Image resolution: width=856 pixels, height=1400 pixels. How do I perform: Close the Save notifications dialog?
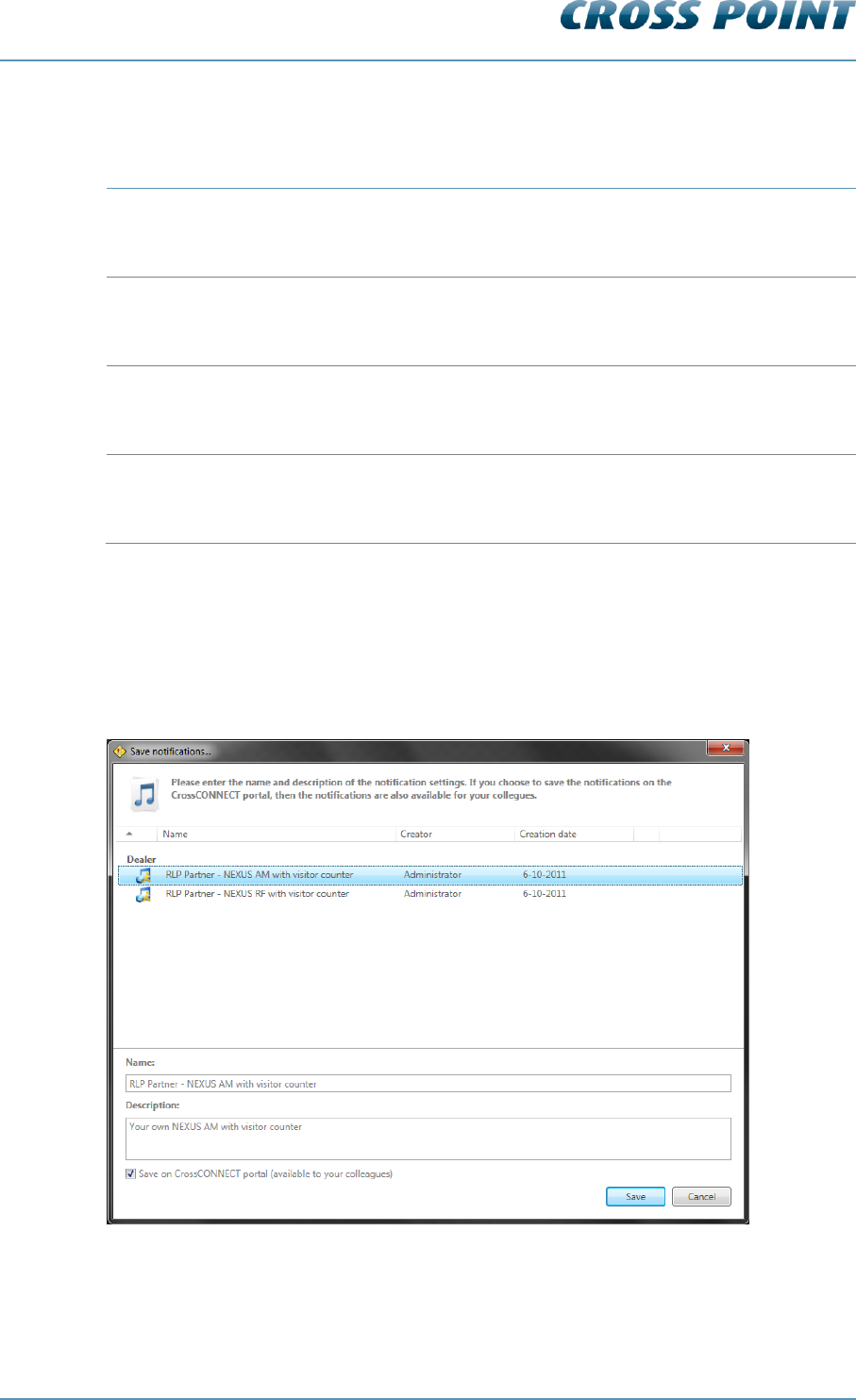coord(726,748)
